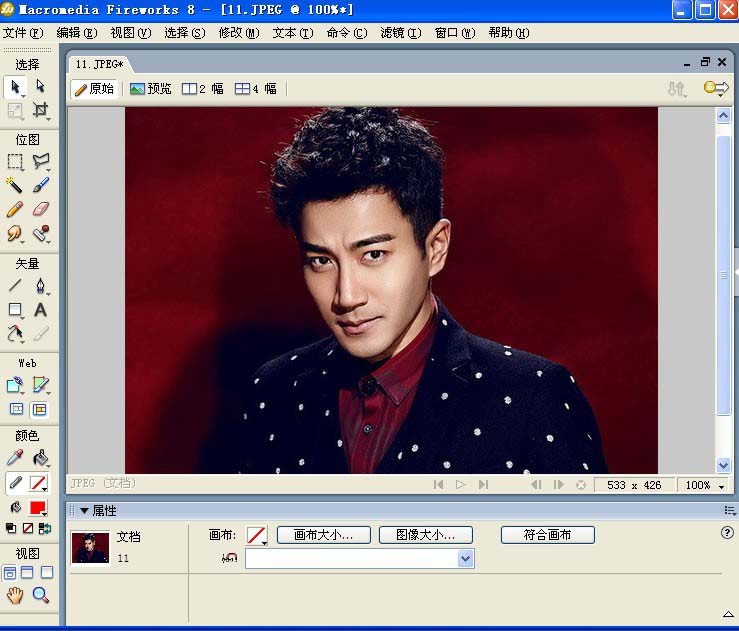Choose the Eraser tool

[x=41, y=209]
